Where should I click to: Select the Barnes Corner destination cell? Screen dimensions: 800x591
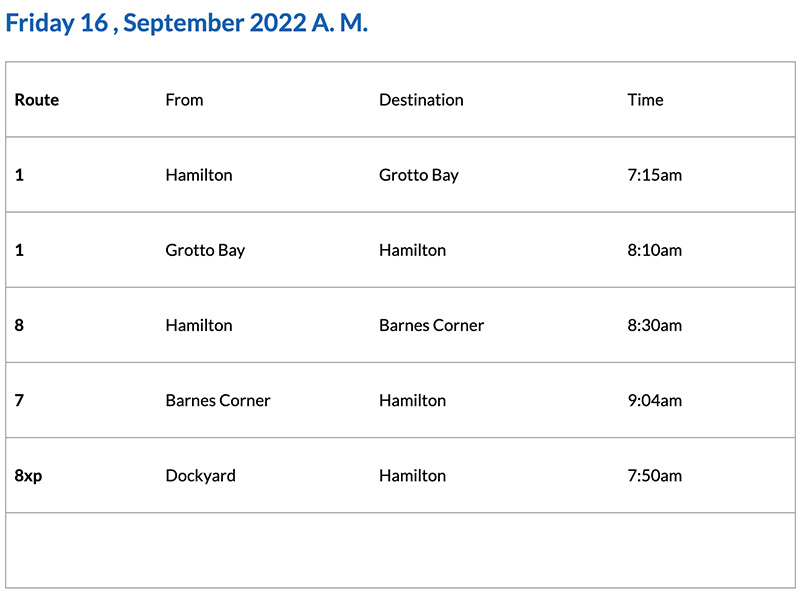click(x=431, y=325)
